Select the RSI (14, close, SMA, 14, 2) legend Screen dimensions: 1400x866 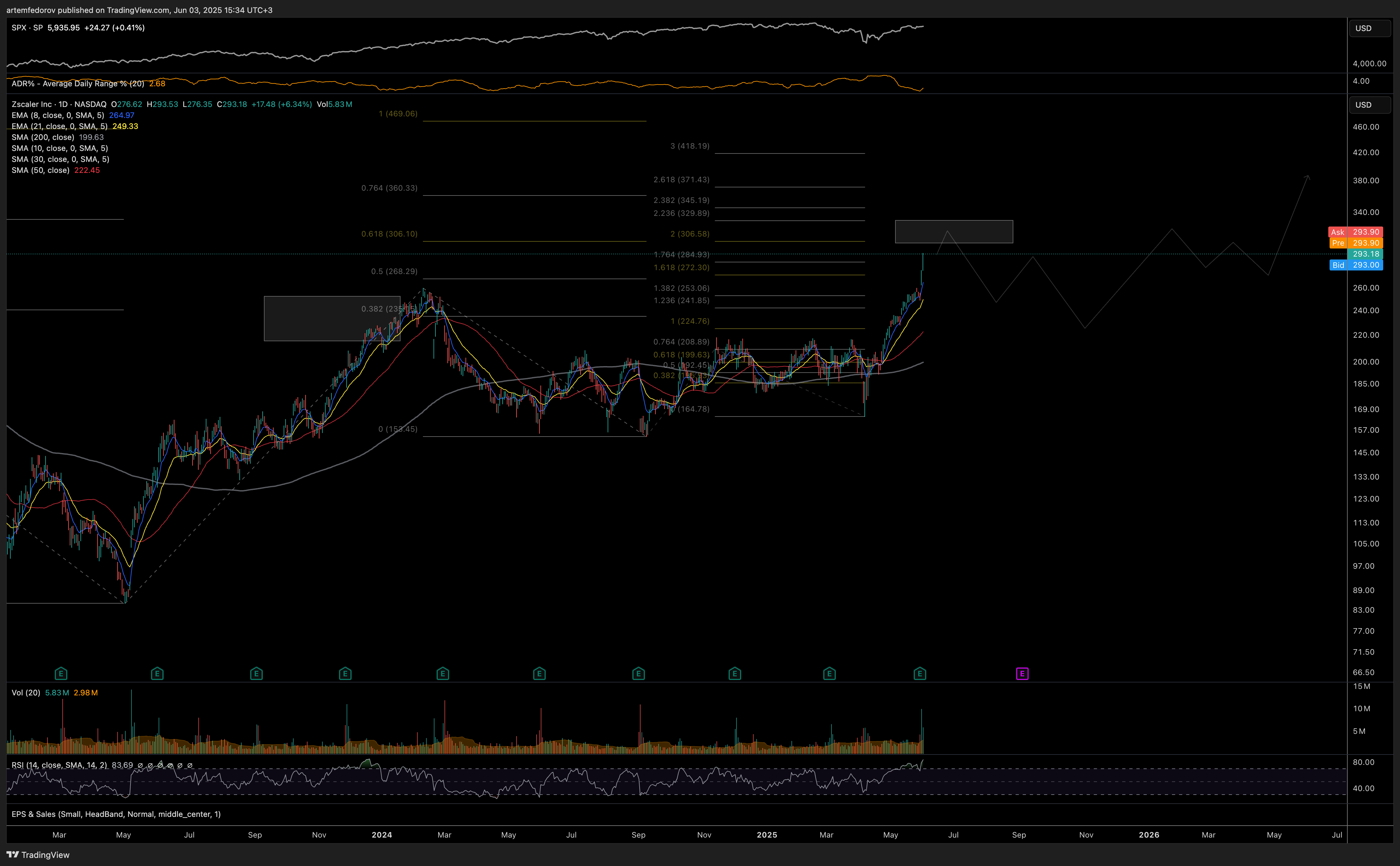point(59,765)
